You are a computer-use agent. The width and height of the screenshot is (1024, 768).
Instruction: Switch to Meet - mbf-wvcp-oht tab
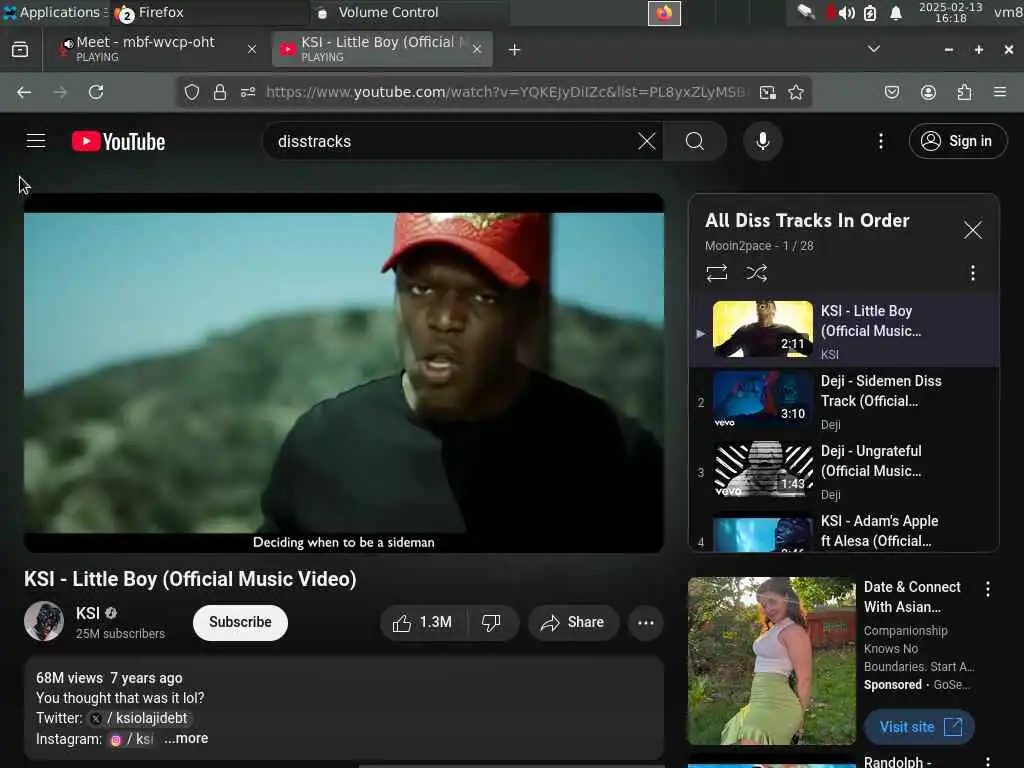point(155,49)
